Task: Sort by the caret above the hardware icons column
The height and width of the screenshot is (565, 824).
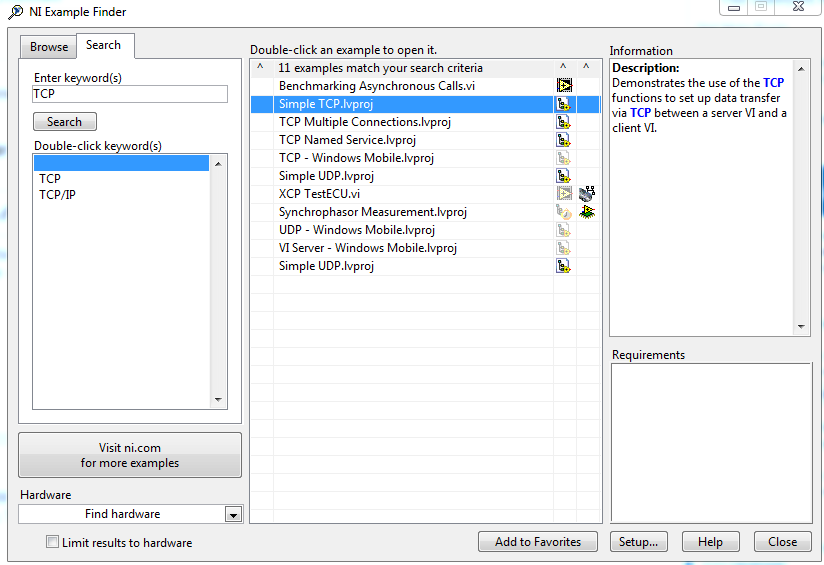Action: (x=586, y=67)
